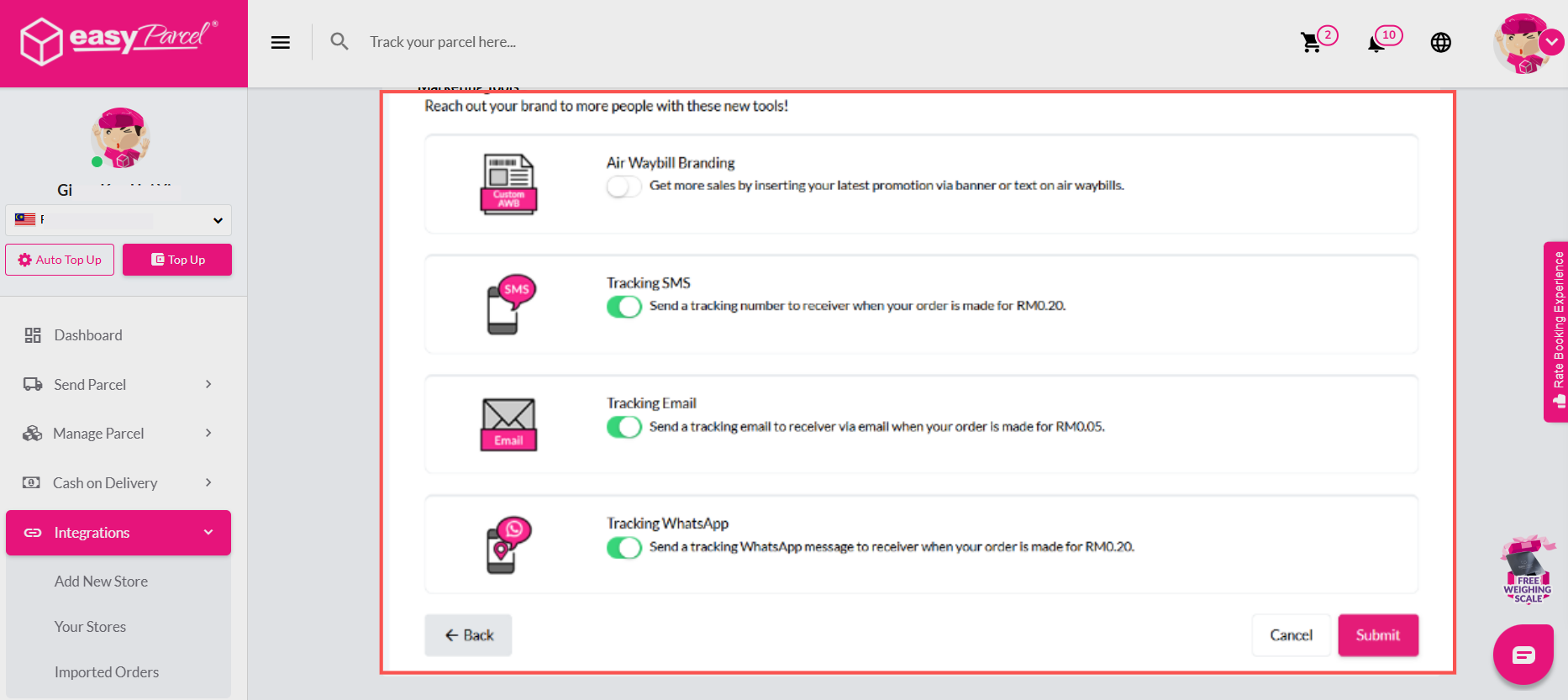Go Back to previous step

coord(468,635)
